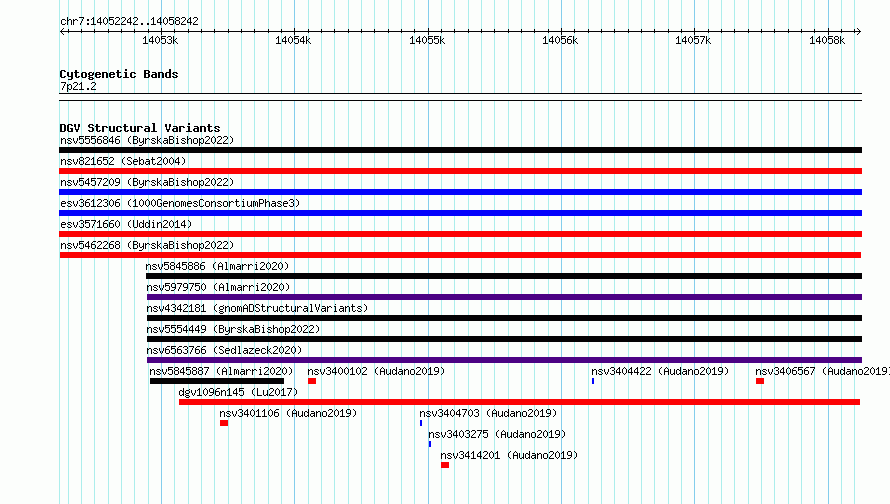Open variant label nsv3400102 (Audano2019)

pyautogui.click(x=376, y=371)
